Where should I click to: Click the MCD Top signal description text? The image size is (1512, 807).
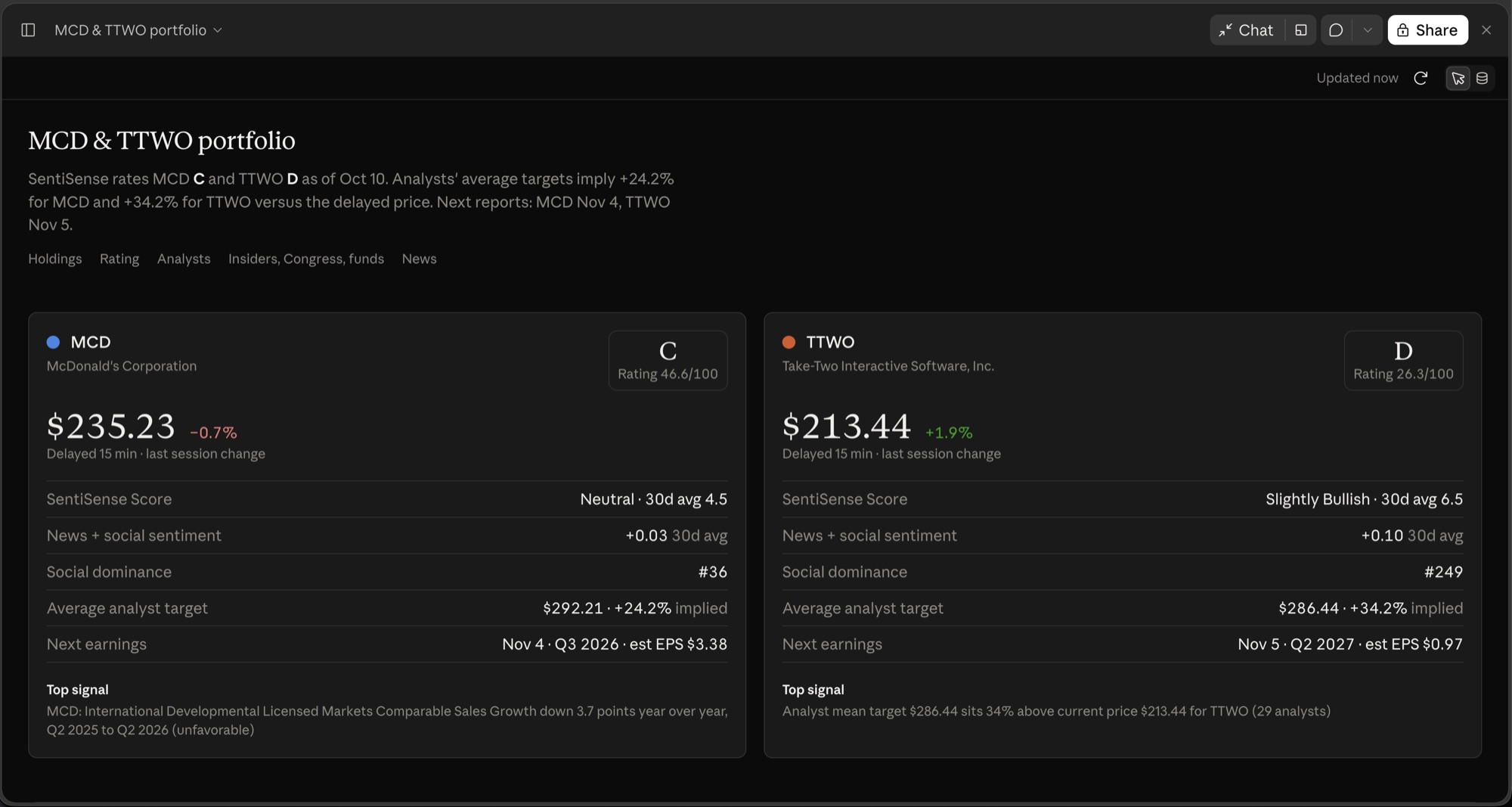387,720
